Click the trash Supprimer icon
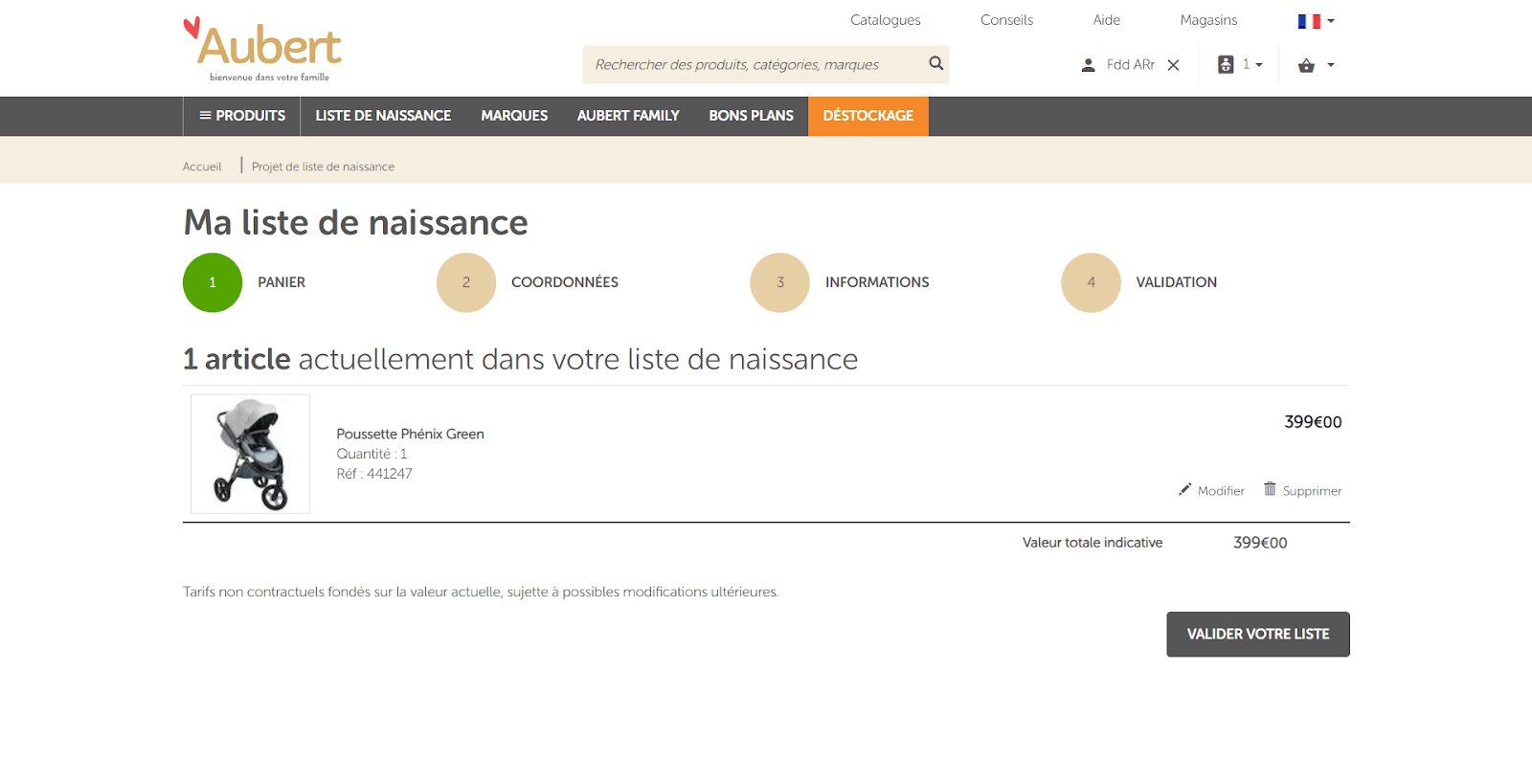The width and height of the screenshot is (1532, 784). 1270,489
